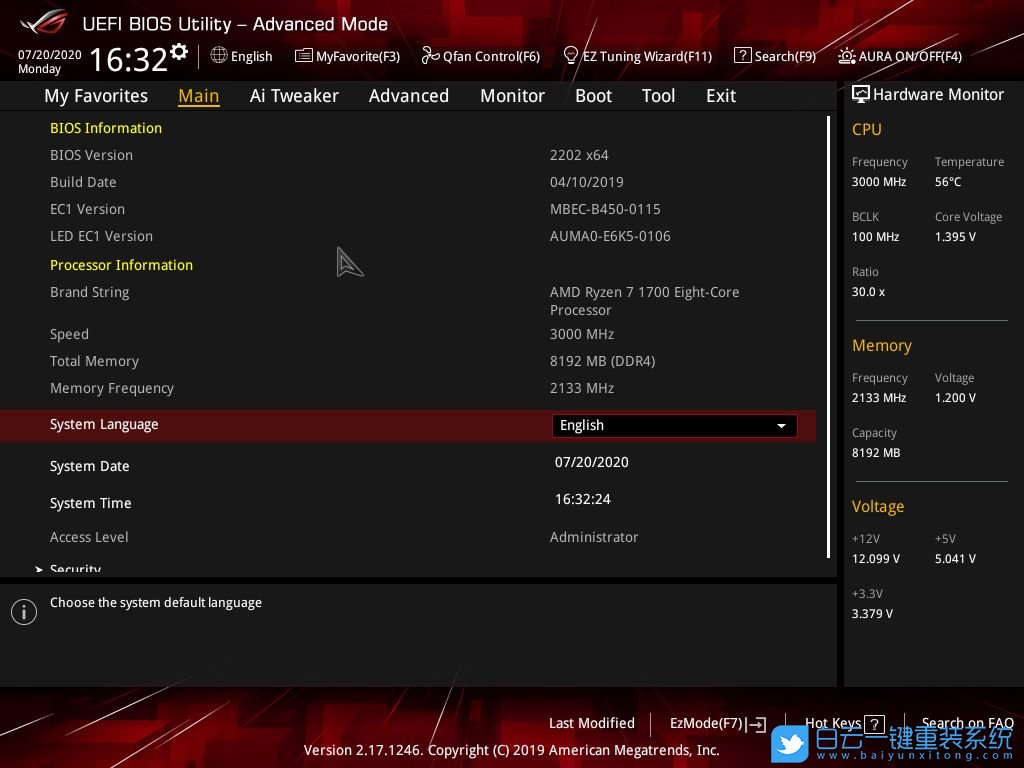1024x768 pixels.
Task: Open the System Language dropdown
Action: coord(674,426)
